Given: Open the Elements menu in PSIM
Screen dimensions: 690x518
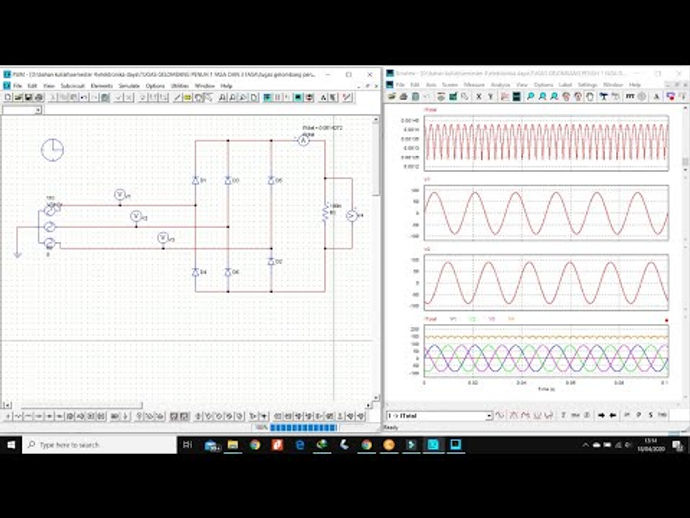Looking at the screenshot, I should point(102,86).
